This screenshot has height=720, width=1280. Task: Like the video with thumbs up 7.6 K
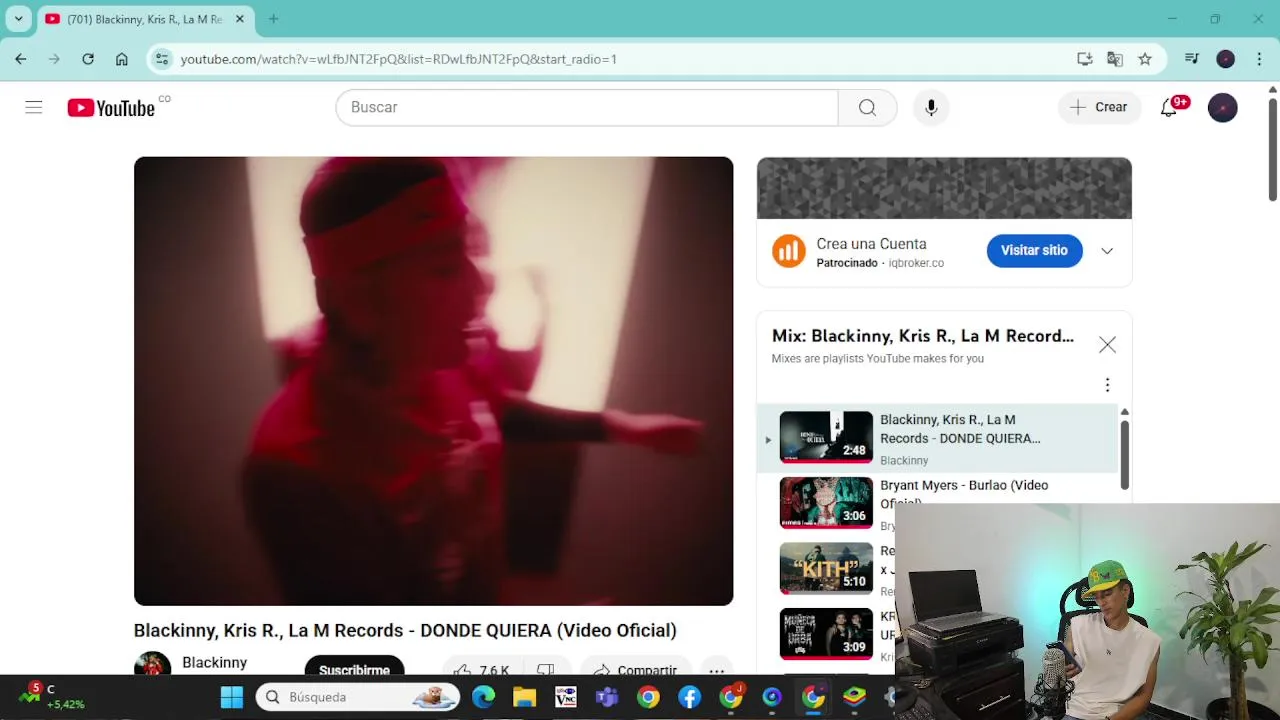click(x=481, y=669)
